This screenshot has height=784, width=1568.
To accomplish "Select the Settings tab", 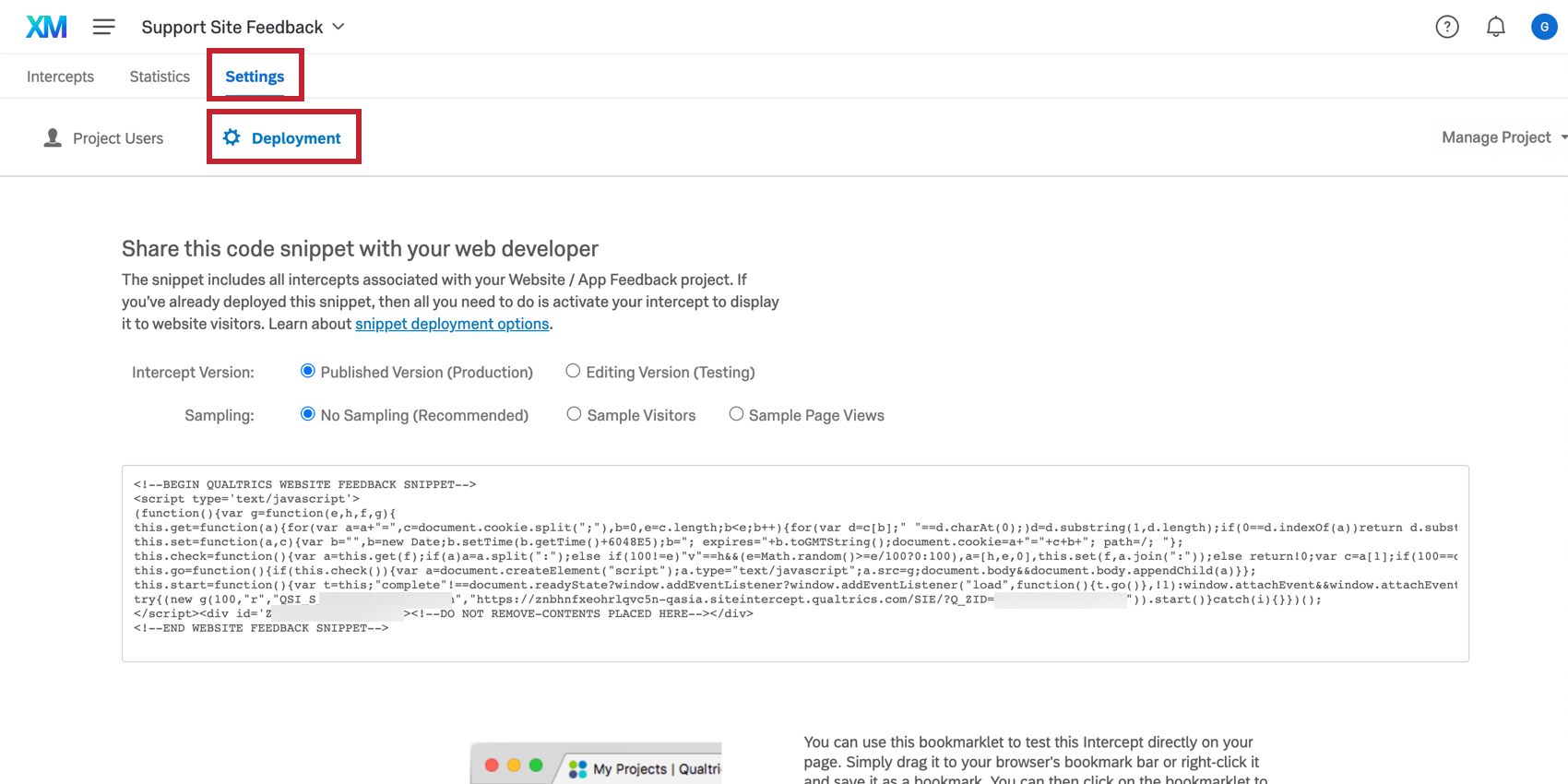I will click(255, 77).
